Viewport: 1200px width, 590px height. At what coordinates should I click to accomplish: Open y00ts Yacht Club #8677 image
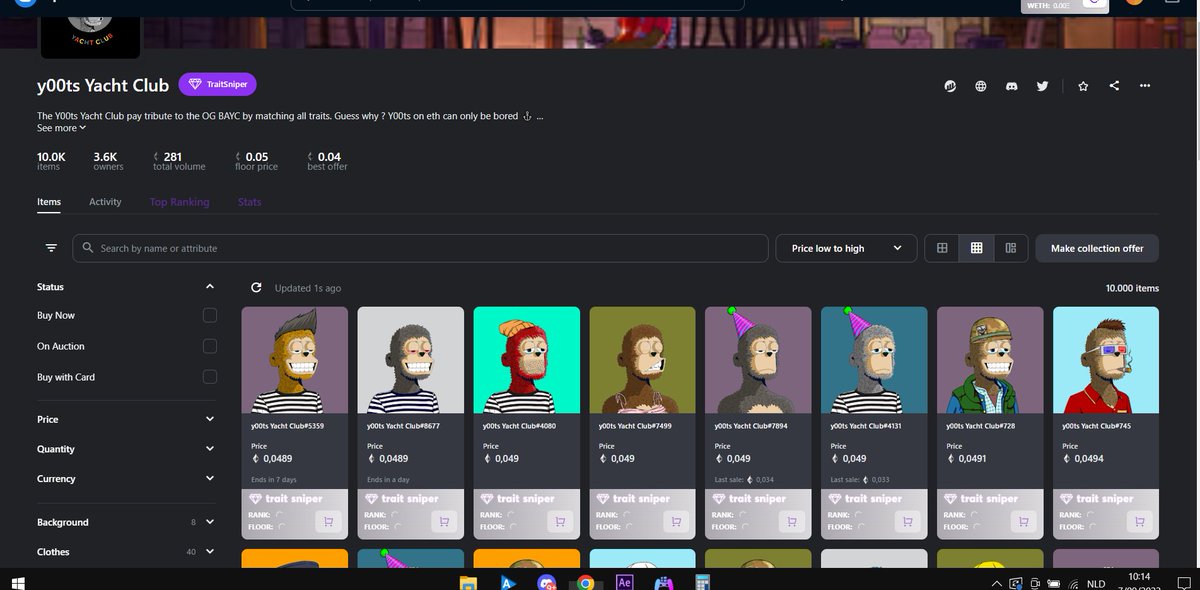(411, 359)
